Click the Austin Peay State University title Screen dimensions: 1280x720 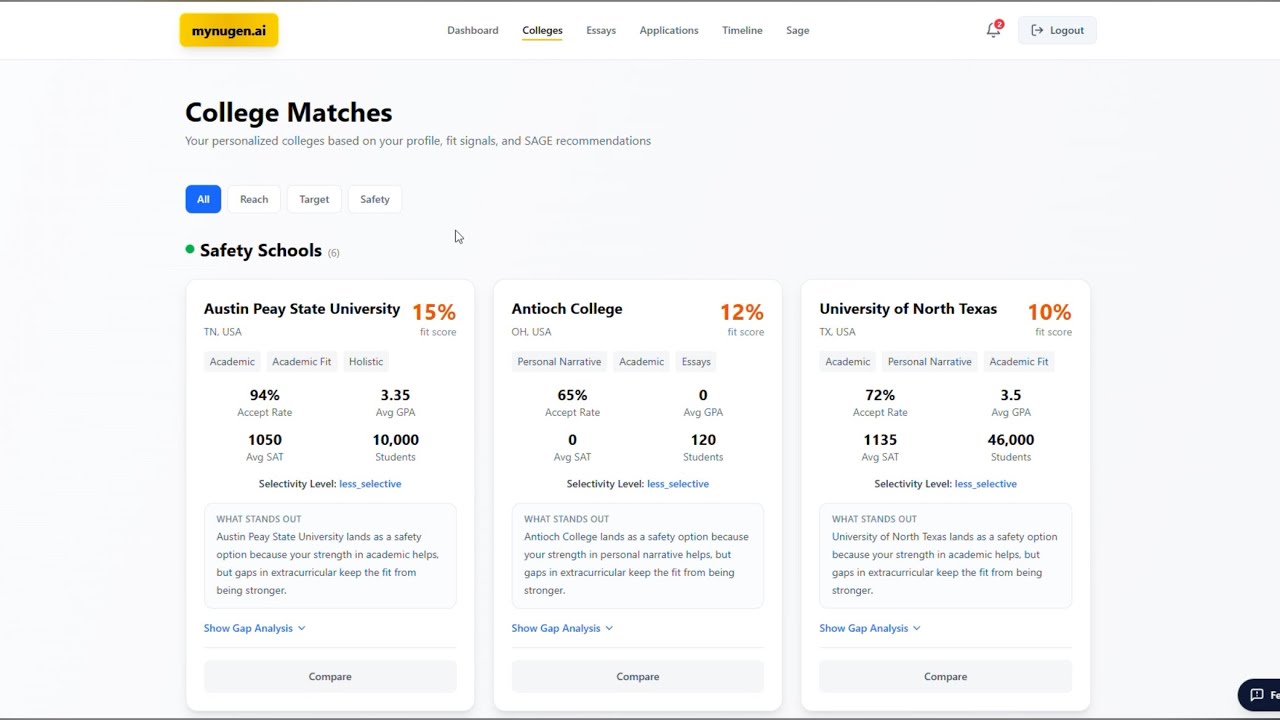click(302, 309)
